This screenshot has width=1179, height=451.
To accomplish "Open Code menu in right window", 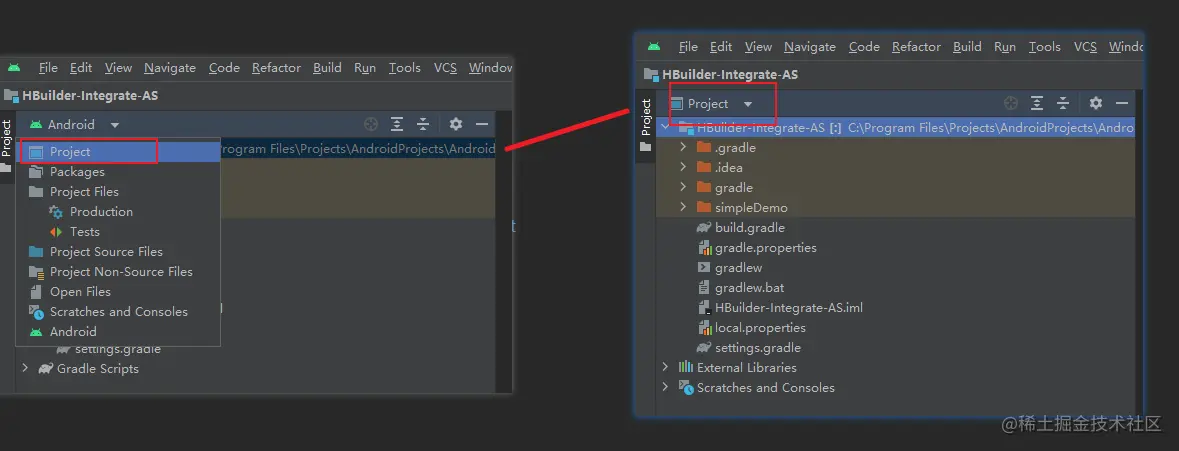I will point(864,47).
